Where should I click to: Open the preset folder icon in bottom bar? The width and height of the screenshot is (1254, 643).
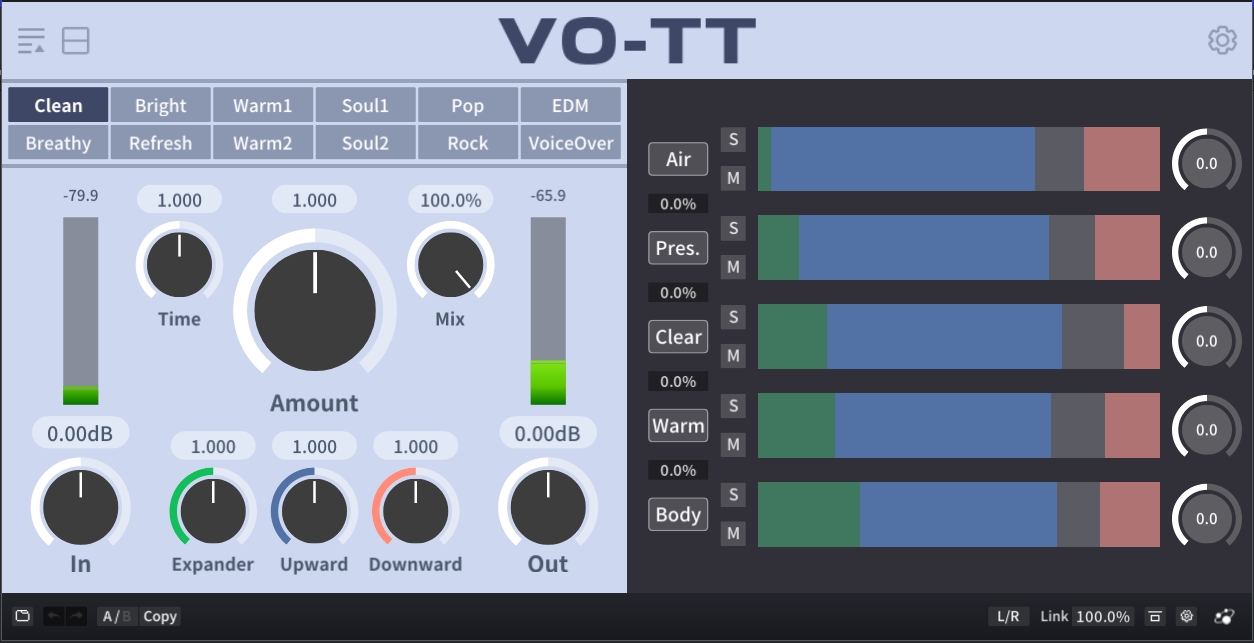[23, 616]
